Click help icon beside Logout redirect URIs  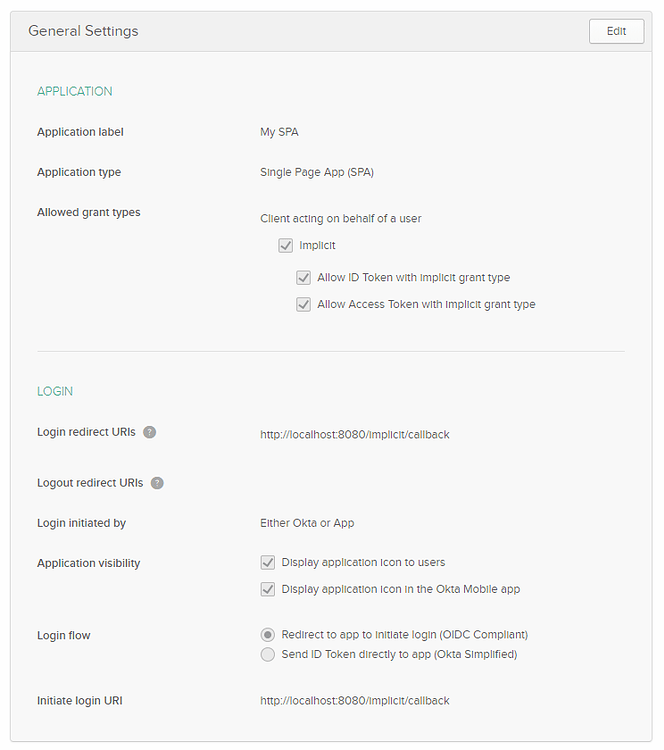coord(157,483)
